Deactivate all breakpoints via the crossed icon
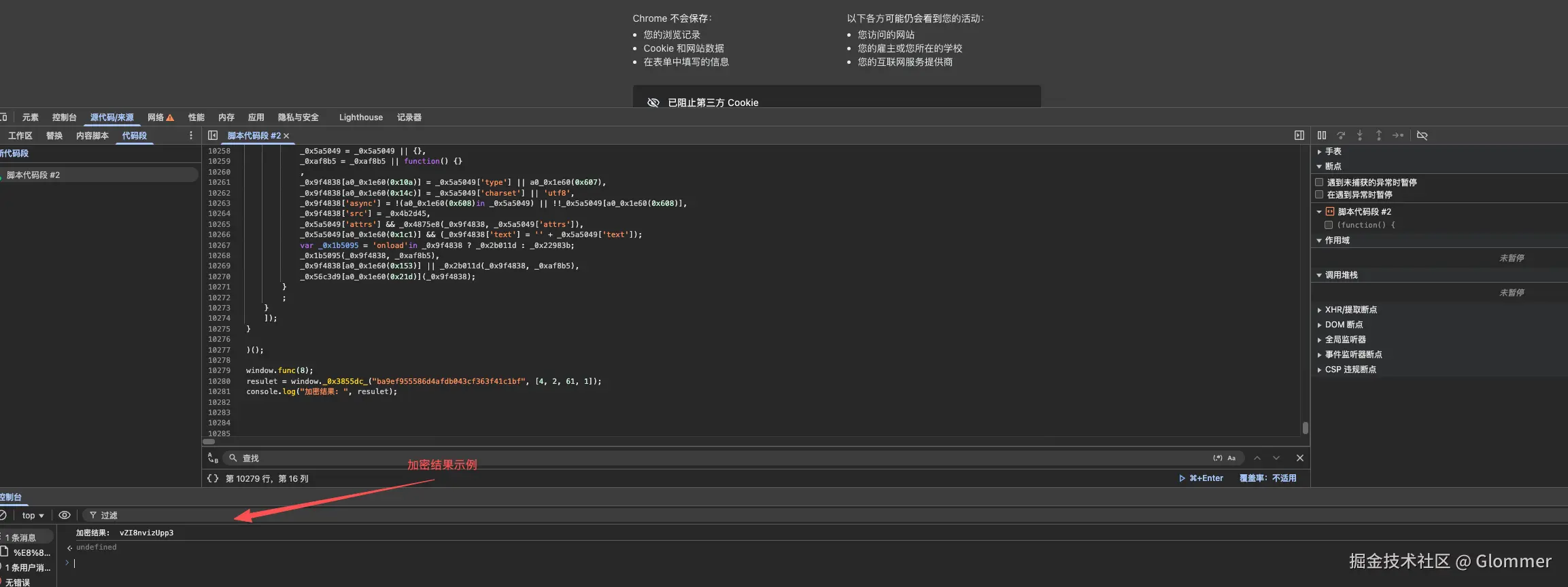This screenshot has width=1568, height=587. (1422, 135)
